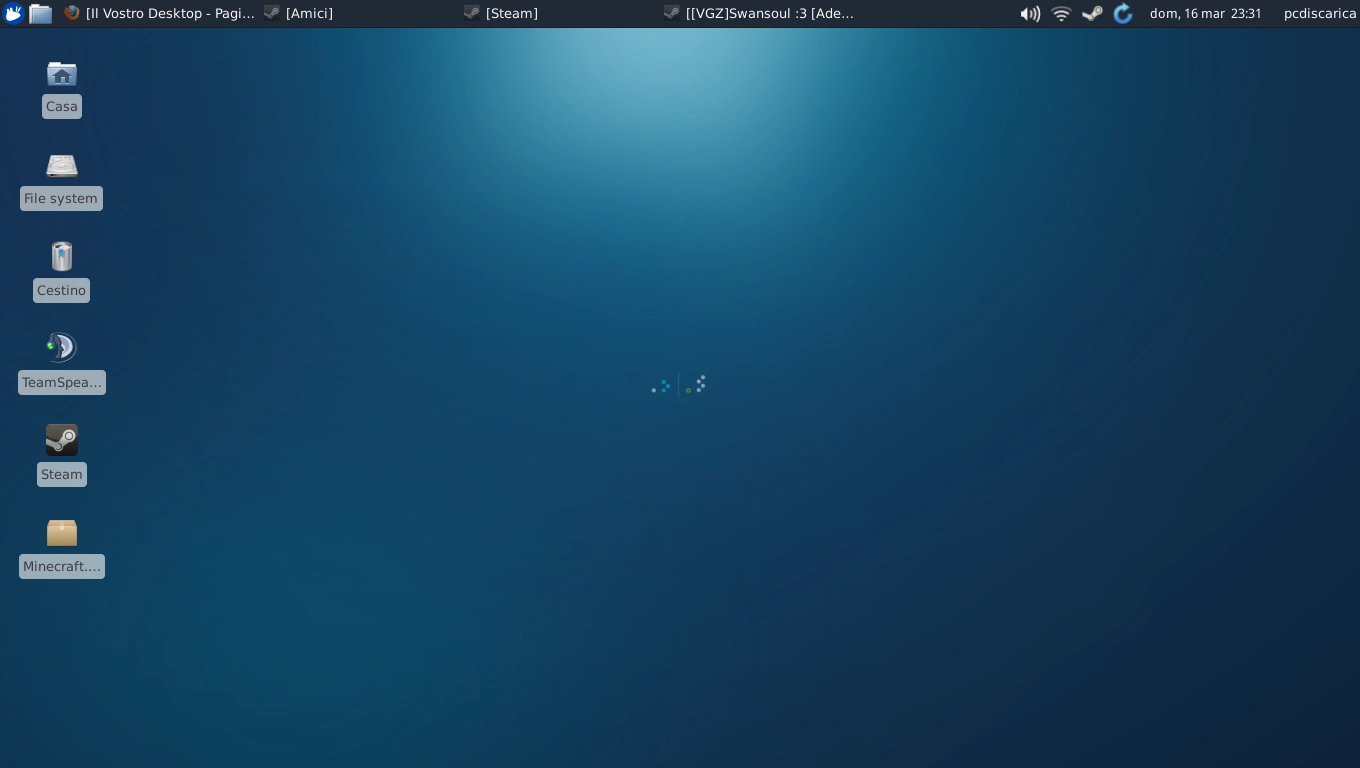
Task: Show the calendar from the panel clock
Action: pyautogui.click(x=1205, y=13)
